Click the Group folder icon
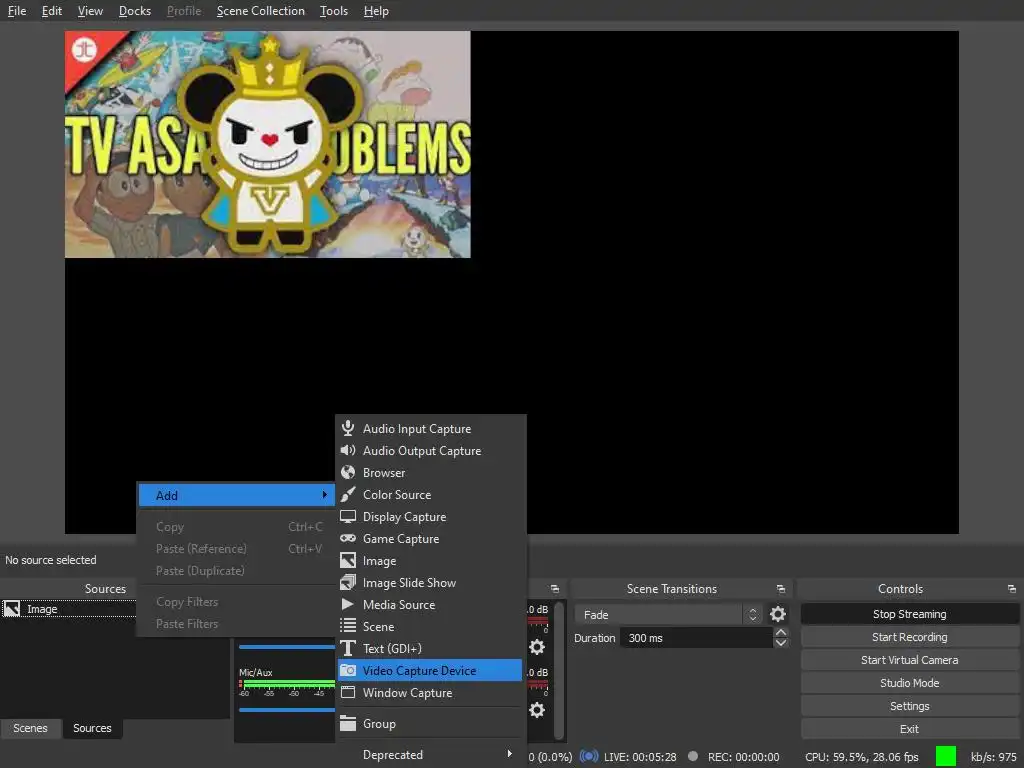The image size is (1024, 768). coord(348,724)
